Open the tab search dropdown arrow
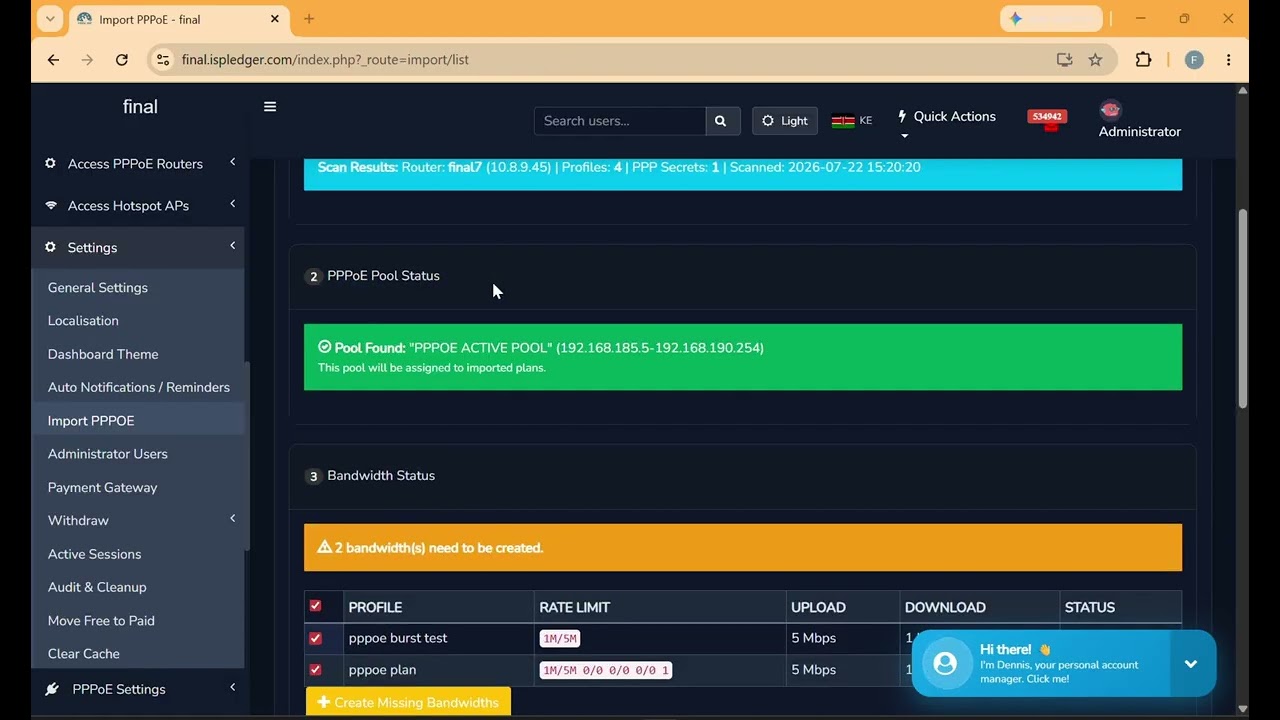Viewport: 1280px width, 720px height. point(50,19)
